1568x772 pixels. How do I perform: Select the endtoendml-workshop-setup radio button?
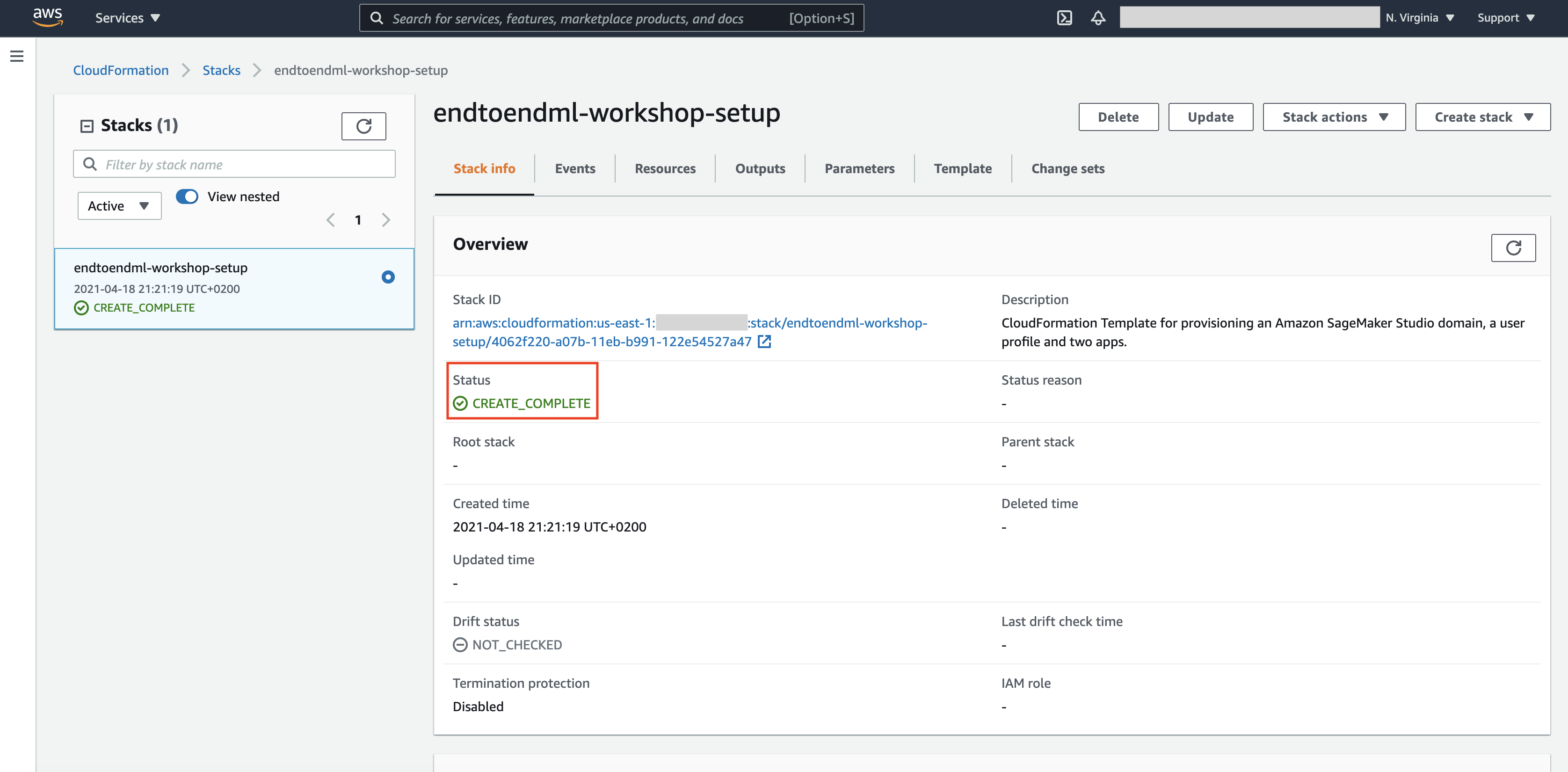click(388, 277)
